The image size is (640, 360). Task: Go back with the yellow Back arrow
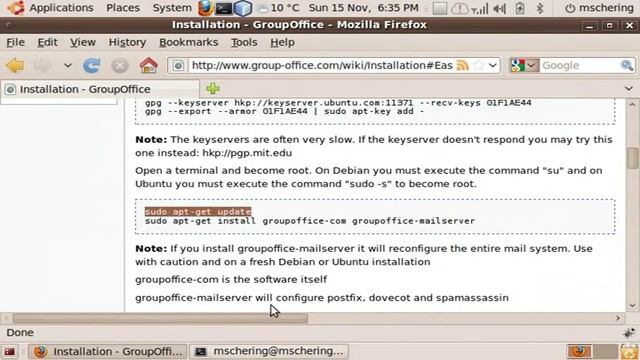15,65
